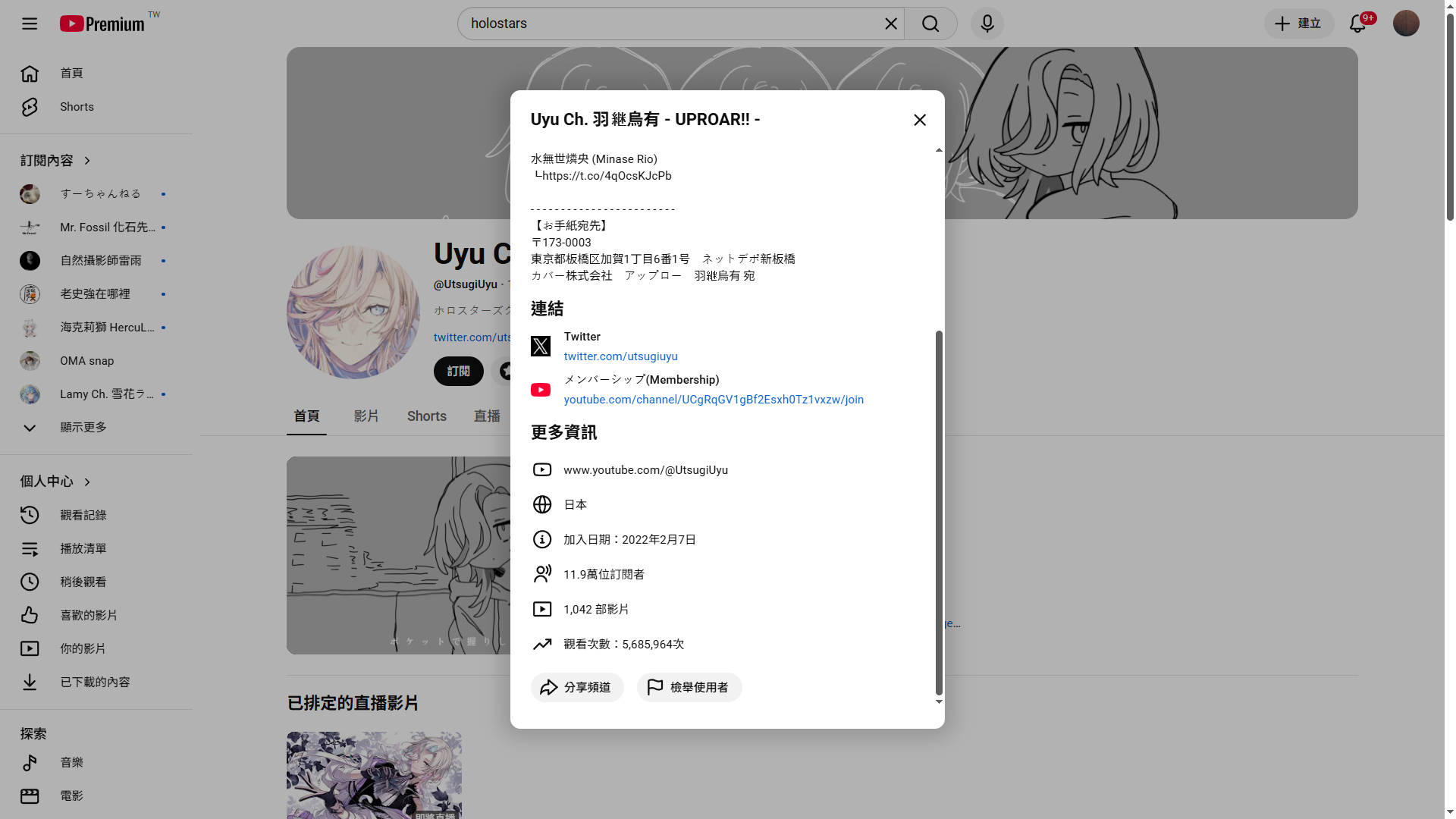Open watch history in the sidebar
The height and width of the screenshot is (819, 1456).
tap(83, 515)
